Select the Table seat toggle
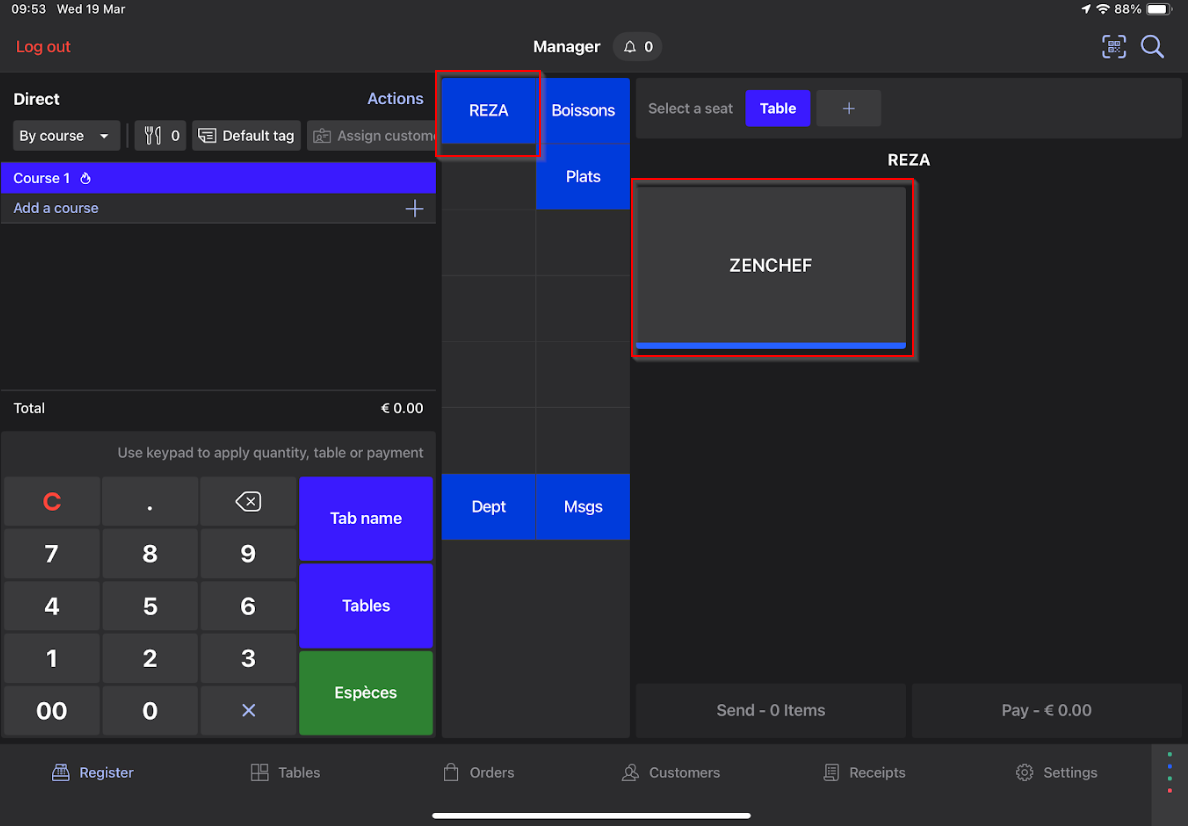 [777, 108]
